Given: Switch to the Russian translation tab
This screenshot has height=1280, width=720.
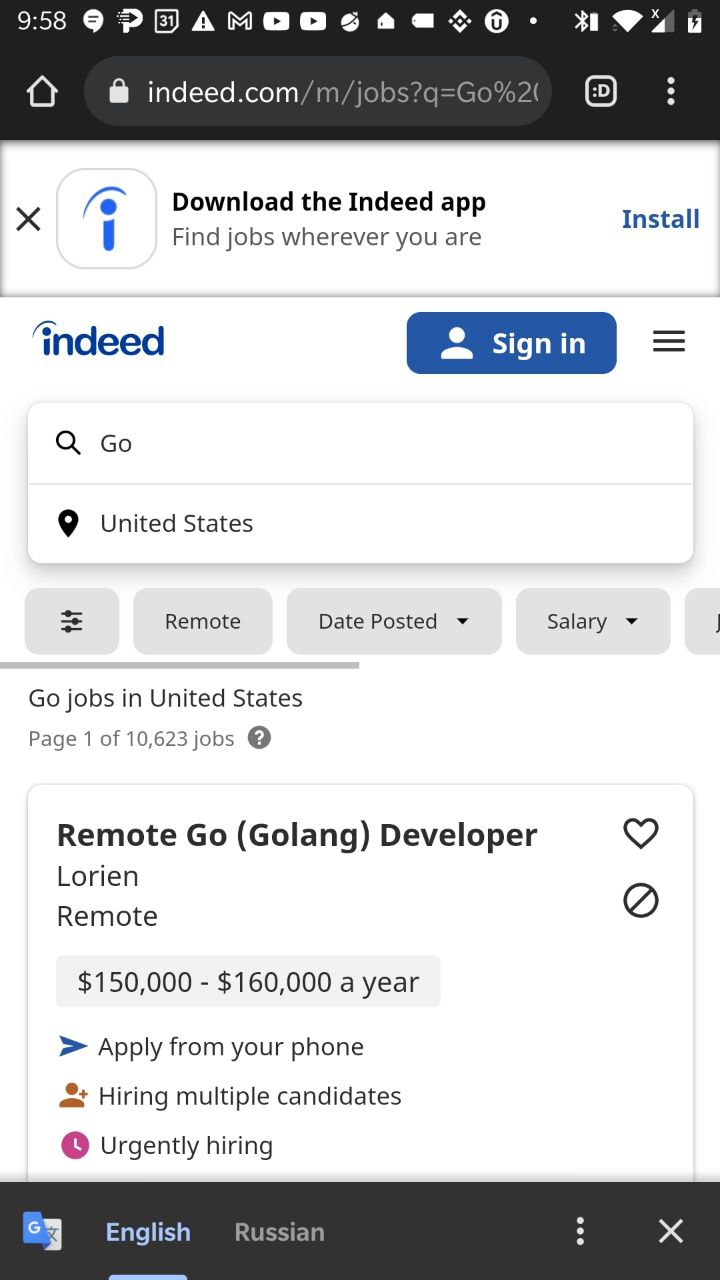Looking at the screenshot, I should click(x=279, y=1232).
